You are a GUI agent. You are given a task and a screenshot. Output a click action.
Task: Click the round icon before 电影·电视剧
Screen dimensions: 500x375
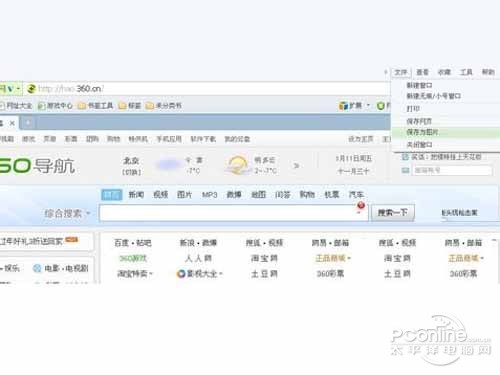tap(37, 268)
